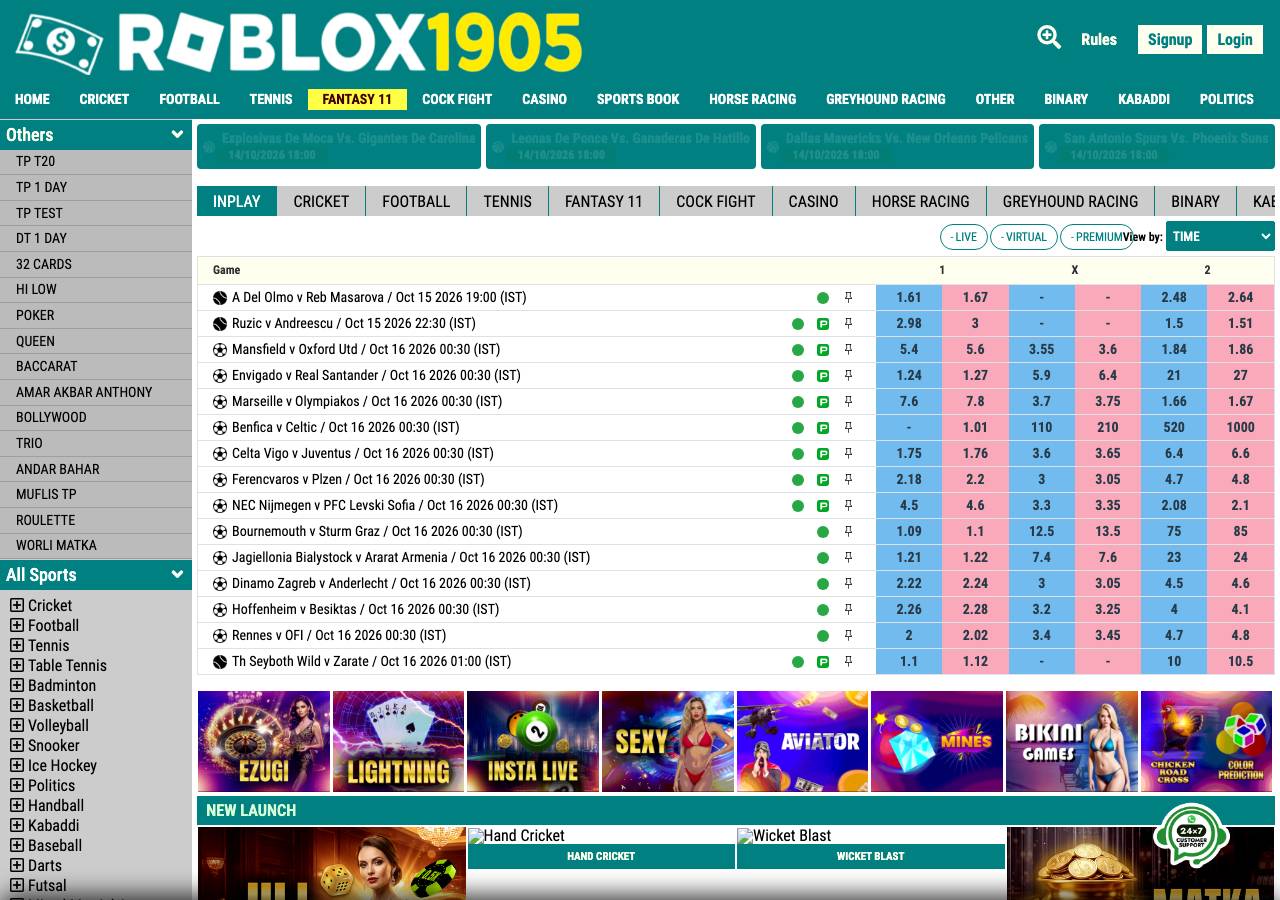
Task: Select WORLI MATKA in the Others list
Action: [x=96, y=546]
